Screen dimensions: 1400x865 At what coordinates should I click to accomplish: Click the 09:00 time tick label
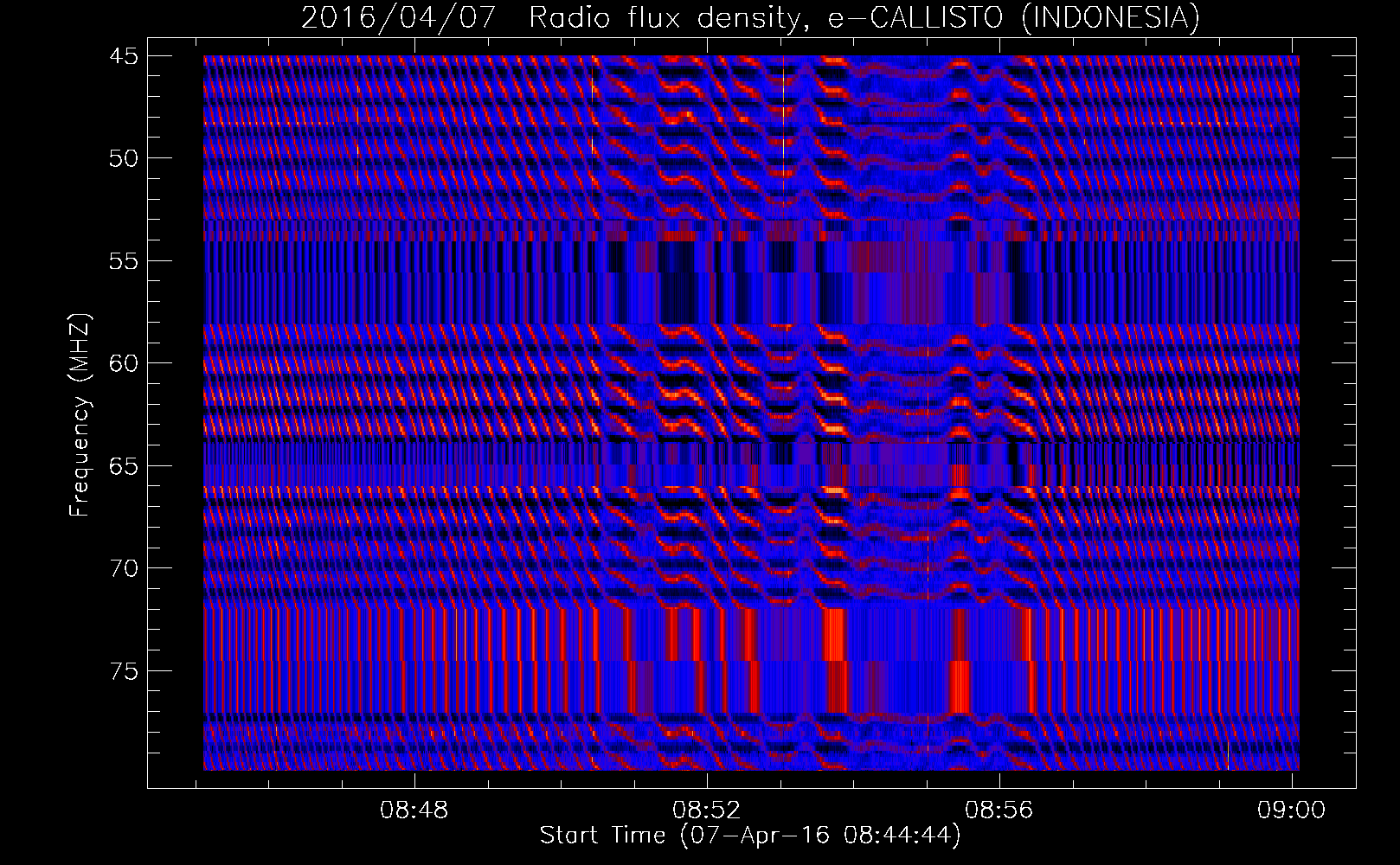(1291, 810)
